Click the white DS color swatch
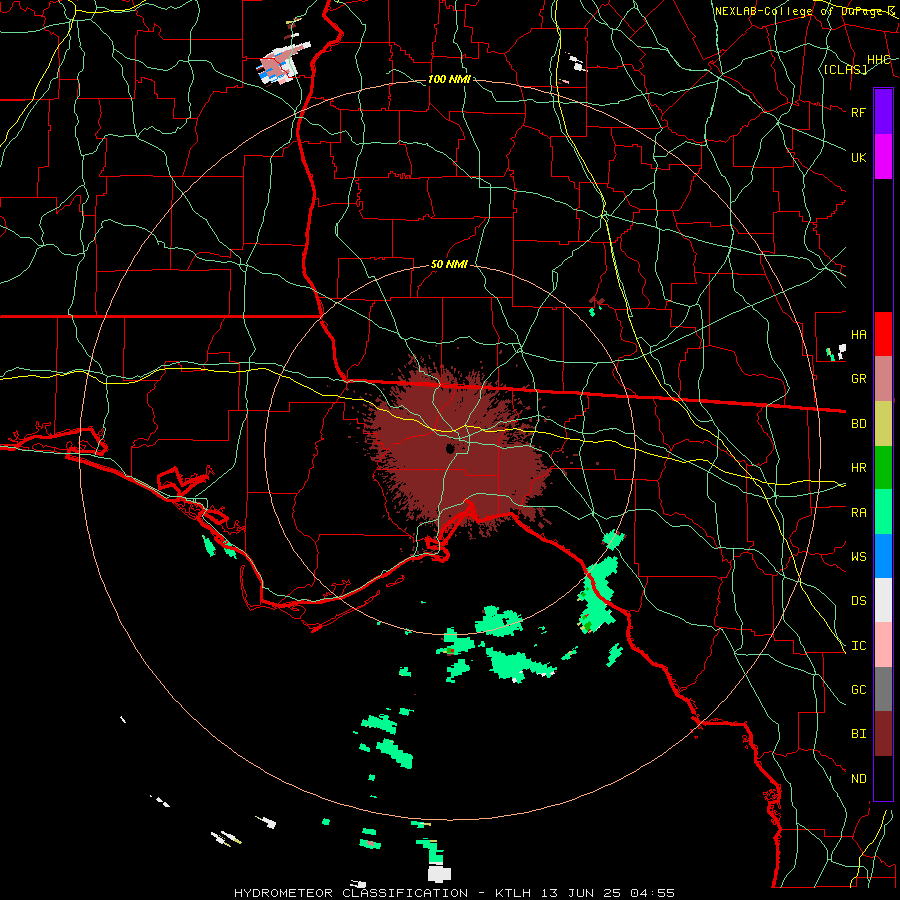 pyautogui.click(x=883, y=600)
